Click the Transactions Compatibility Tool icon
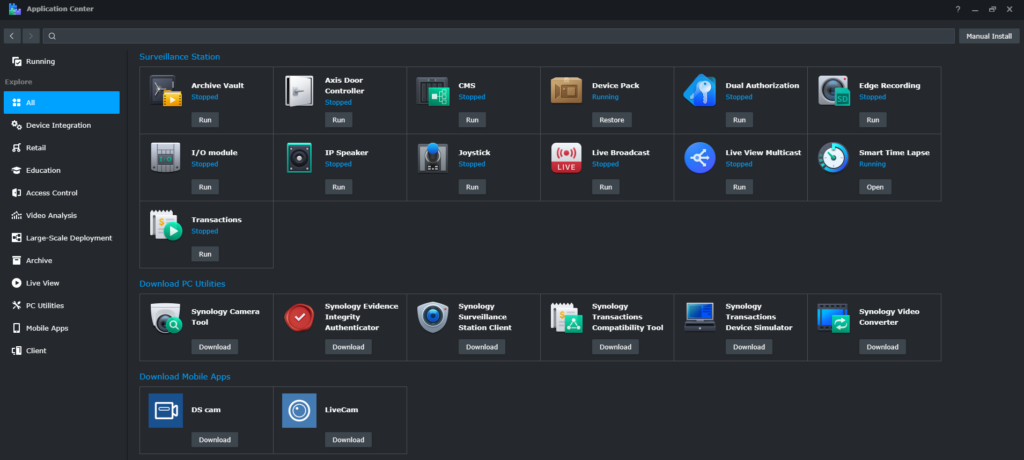 point(566,318)
